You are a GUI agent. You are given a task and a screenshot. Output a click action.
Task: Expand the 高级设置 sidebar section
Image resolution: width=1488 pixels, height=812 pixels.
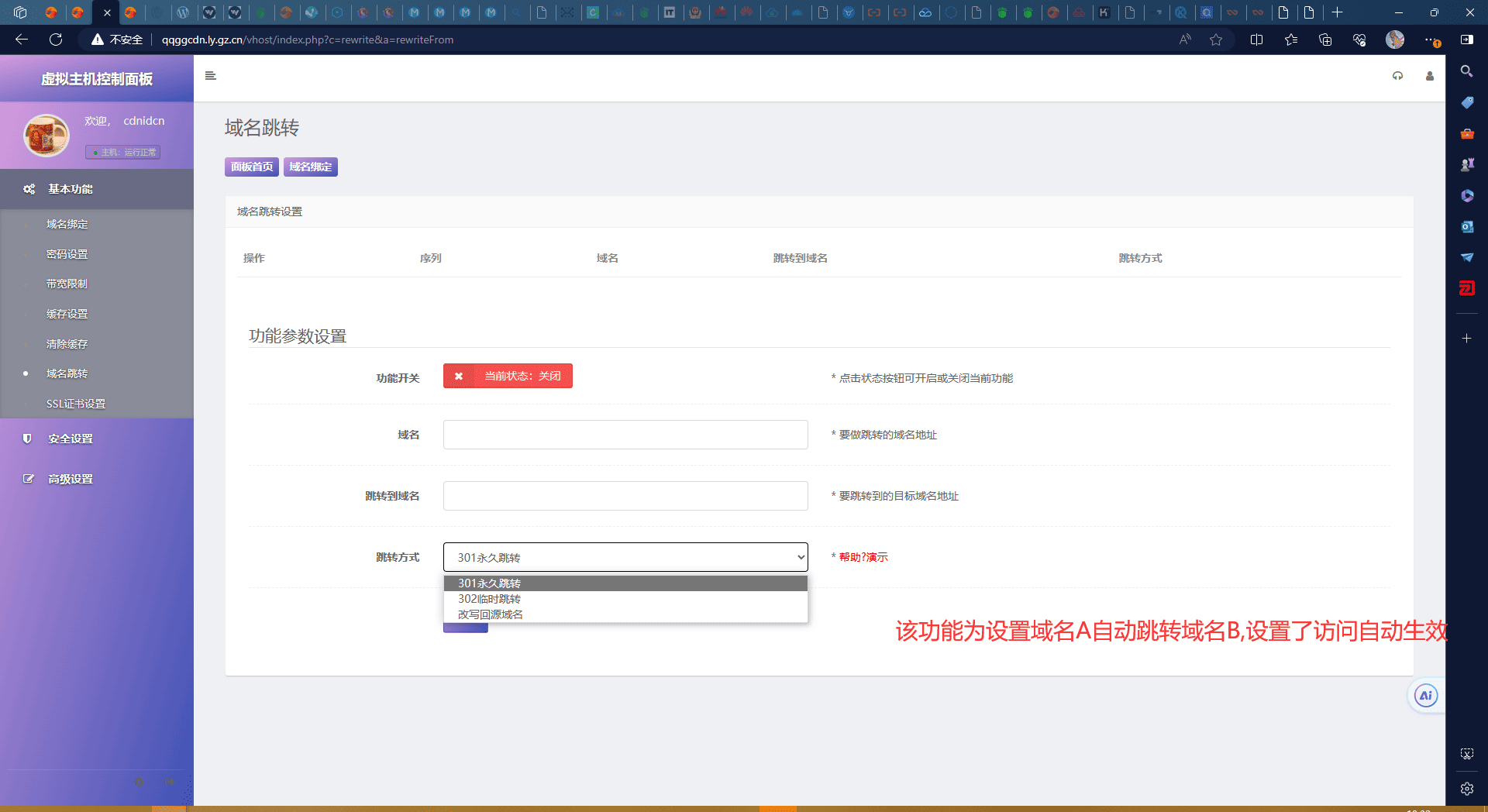click(x=71, y=479)
